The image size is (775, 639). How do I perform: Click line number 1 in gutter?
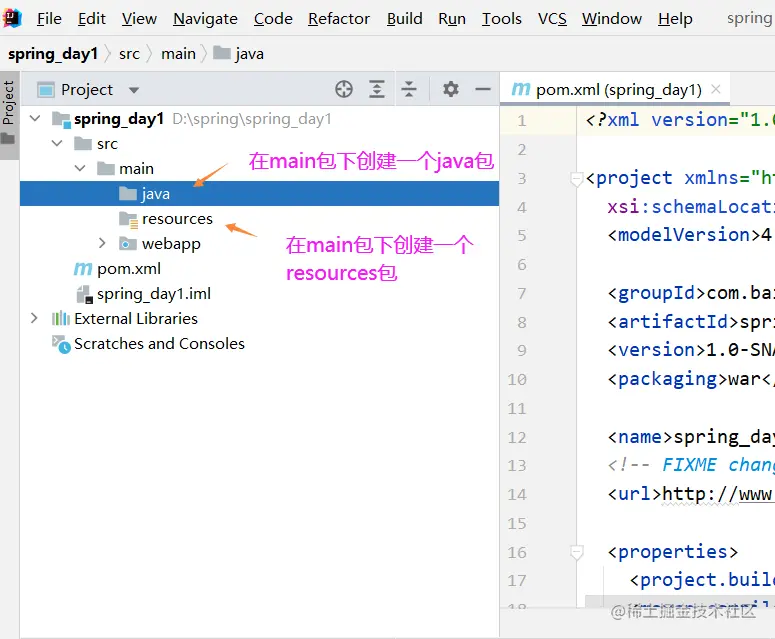coord(521,121)
